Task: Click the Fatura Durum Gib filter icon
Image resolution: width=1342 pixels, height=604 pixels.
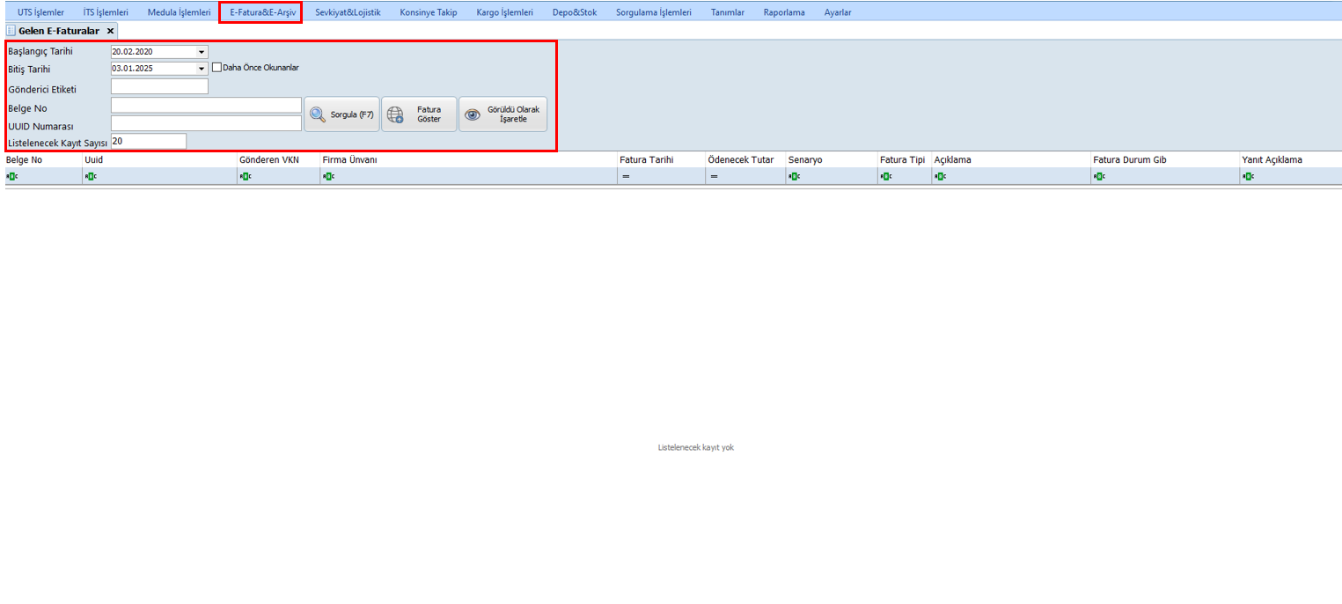Action: [x=1099, y=177]
